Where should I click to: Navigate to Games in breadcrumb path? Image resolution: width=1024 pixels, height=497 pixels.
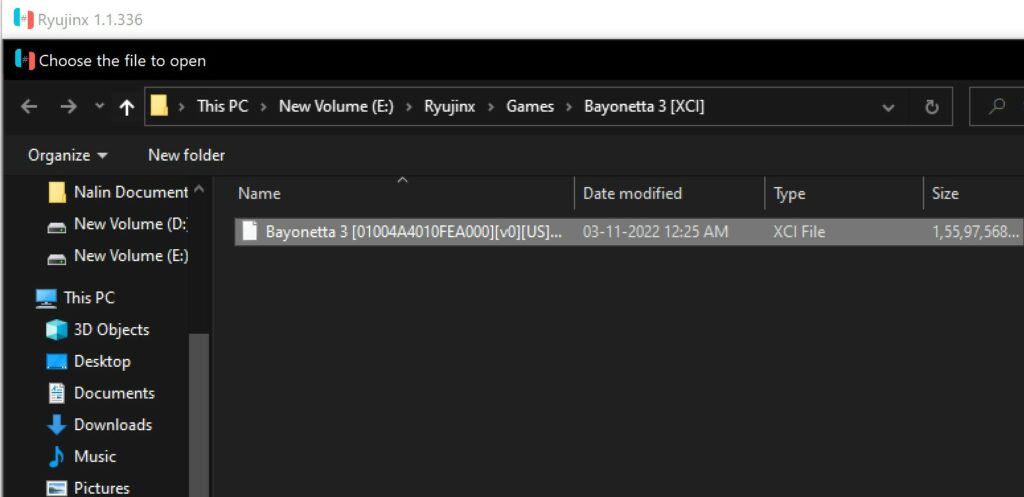click(x=529, y=106)
